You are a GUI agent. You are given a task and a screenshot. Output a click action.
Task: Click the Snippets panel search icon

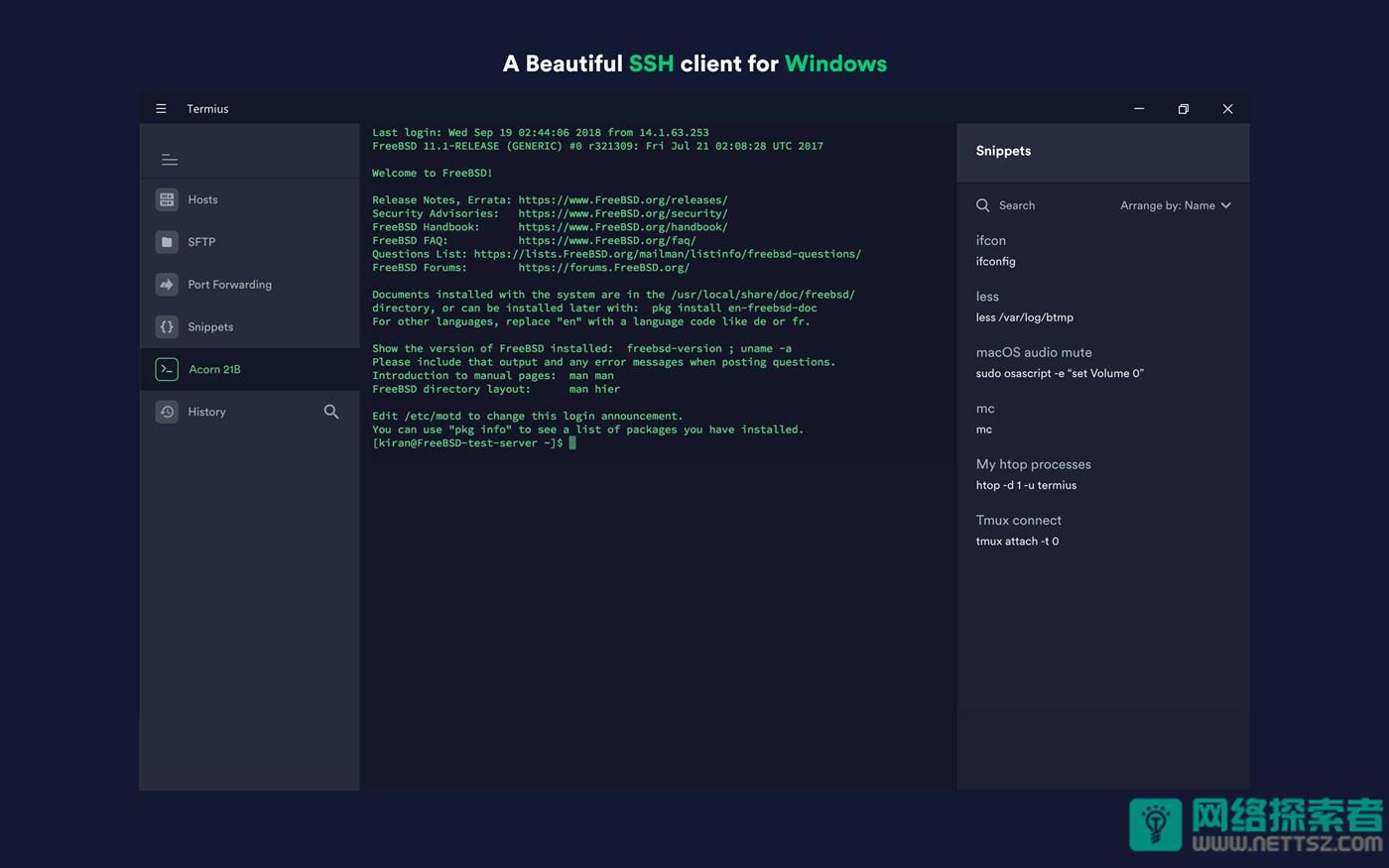(x=983, y=205)
